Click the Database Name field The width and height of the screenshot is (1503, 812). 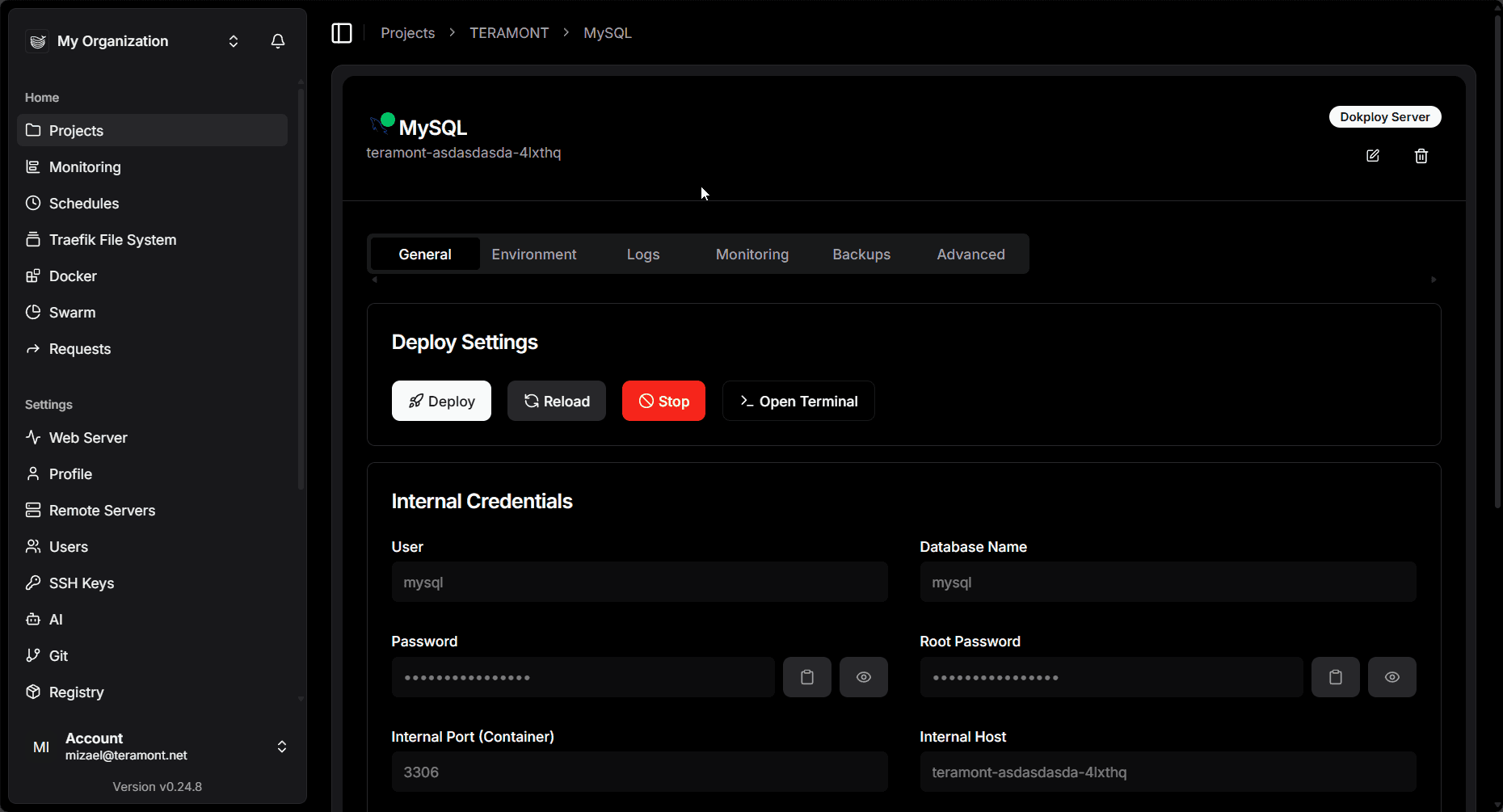1168,582
